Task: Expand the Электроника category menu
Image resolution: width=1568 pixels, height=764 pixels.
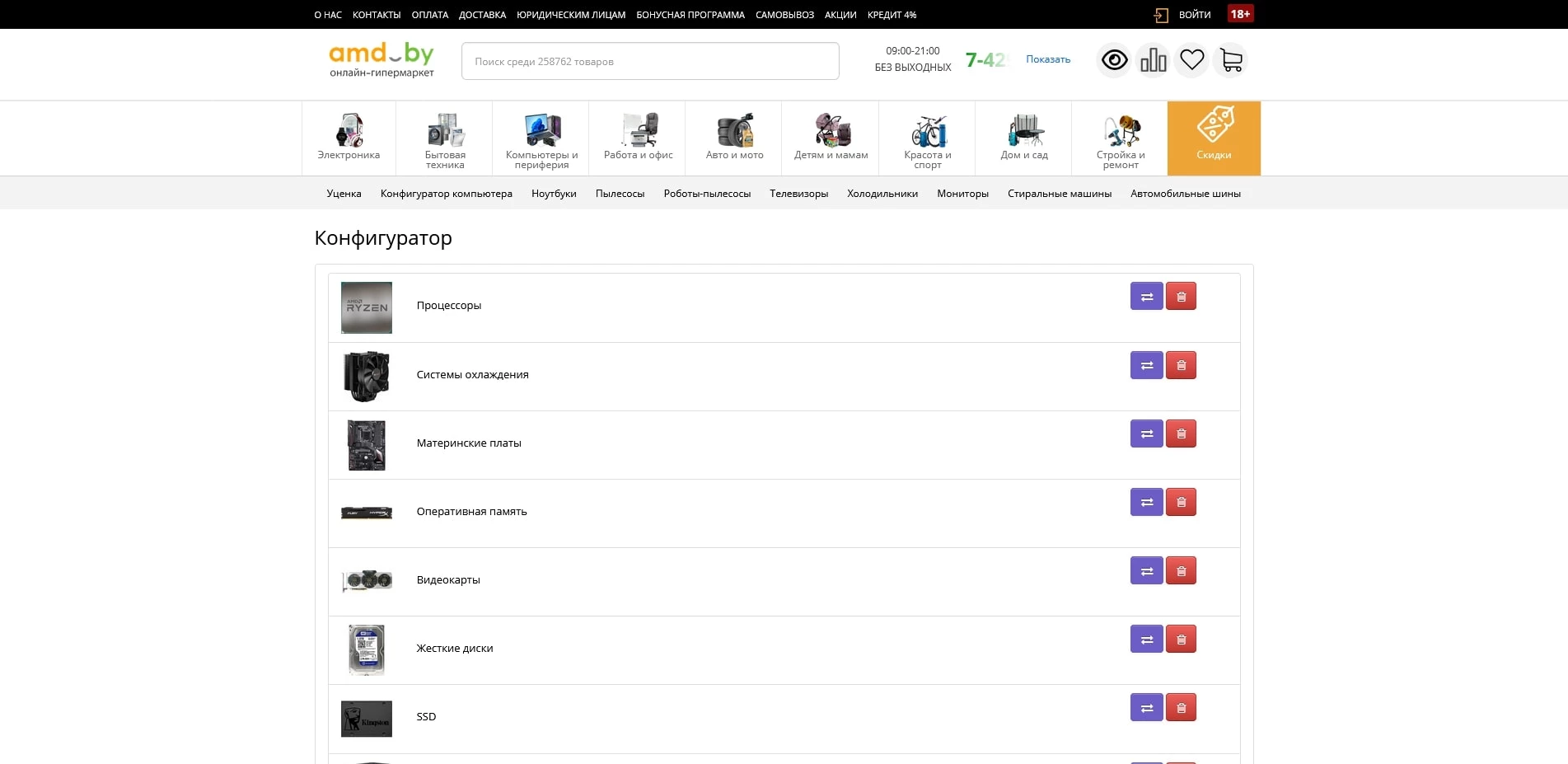Action: click(x=349, y=138)
